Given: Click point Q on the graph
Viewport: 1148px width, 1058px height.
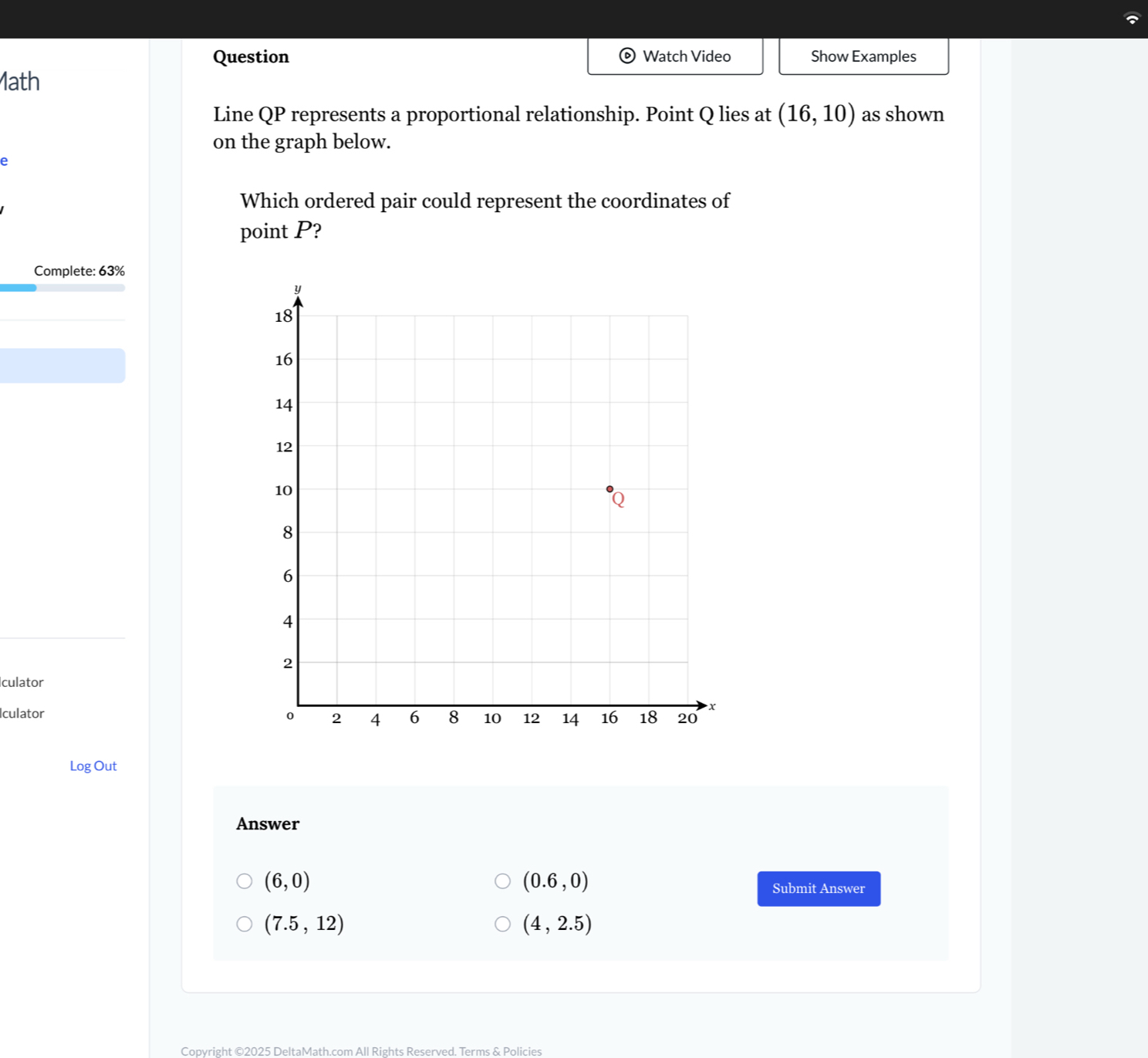Looking at the screenshot, I should (609, 488).
